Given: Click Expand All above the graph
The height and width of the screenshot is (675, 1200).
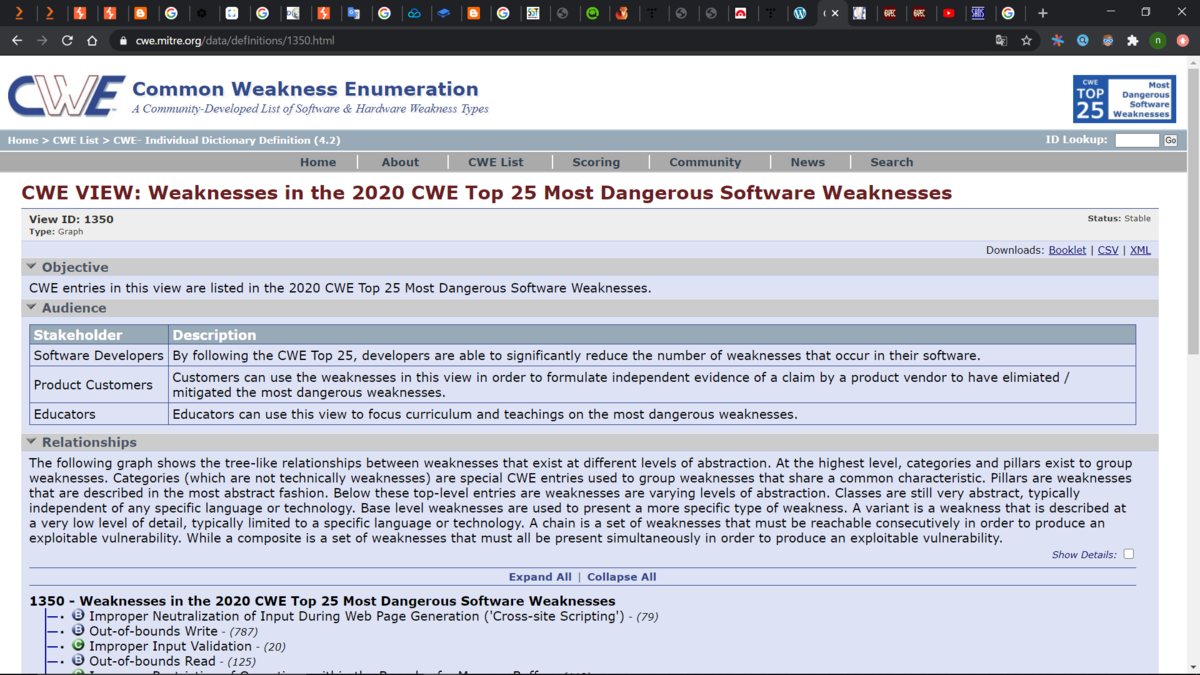Looking at the screenshot, I should 540,577.
